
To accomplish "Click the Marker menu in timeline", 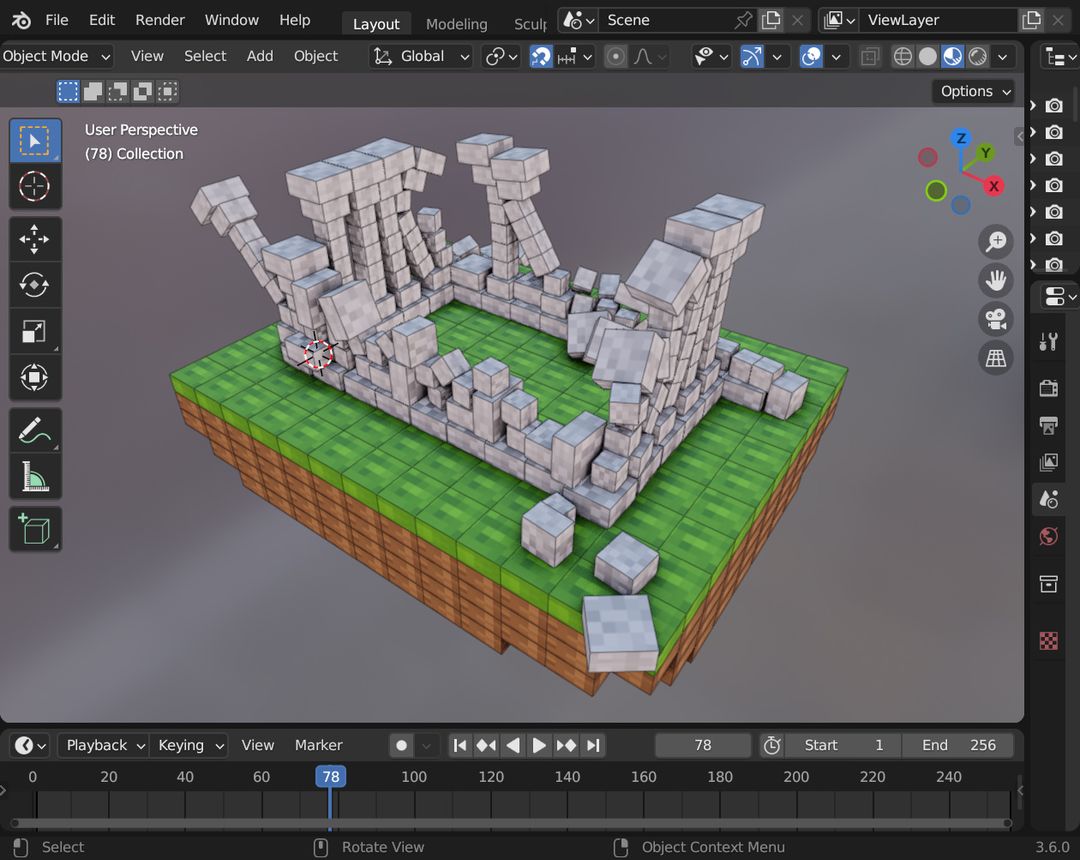I will pyautogui.click(x=318, y=745).
